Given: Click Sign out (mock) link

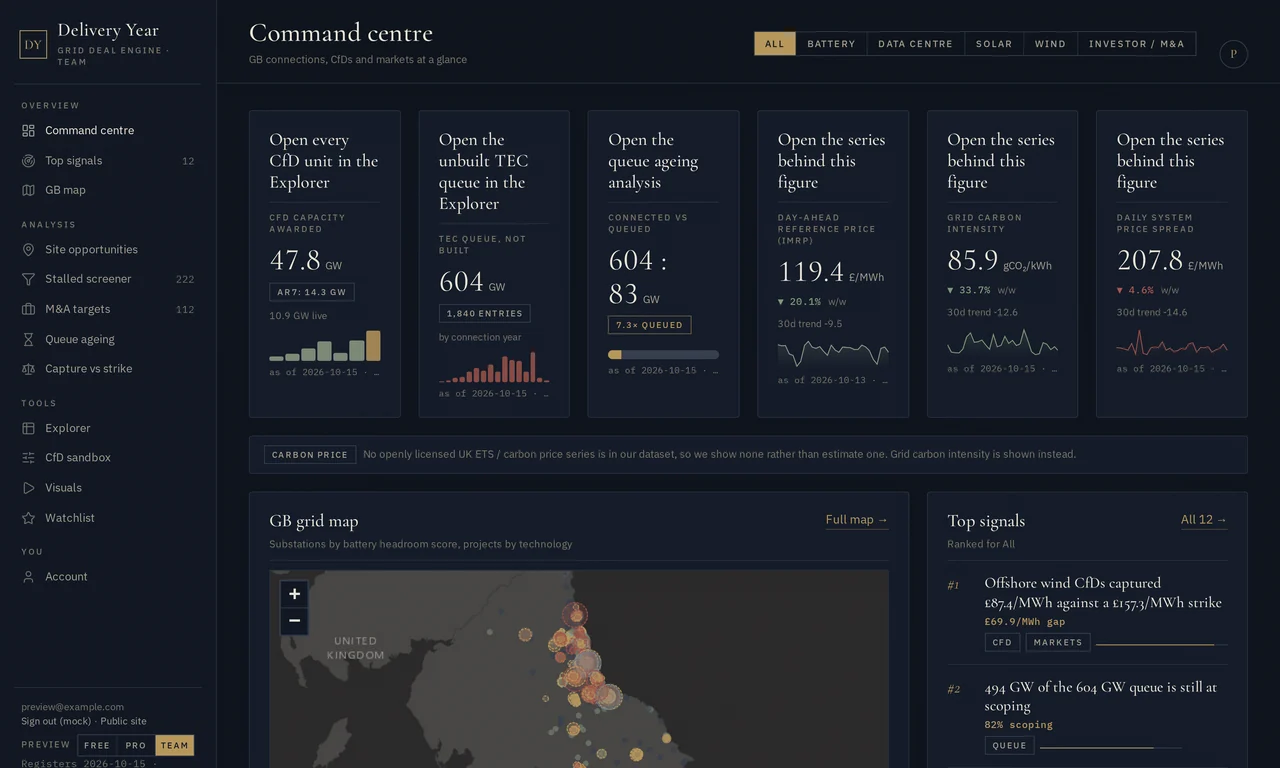Looking at the screenshot, I should pos(56,721).
